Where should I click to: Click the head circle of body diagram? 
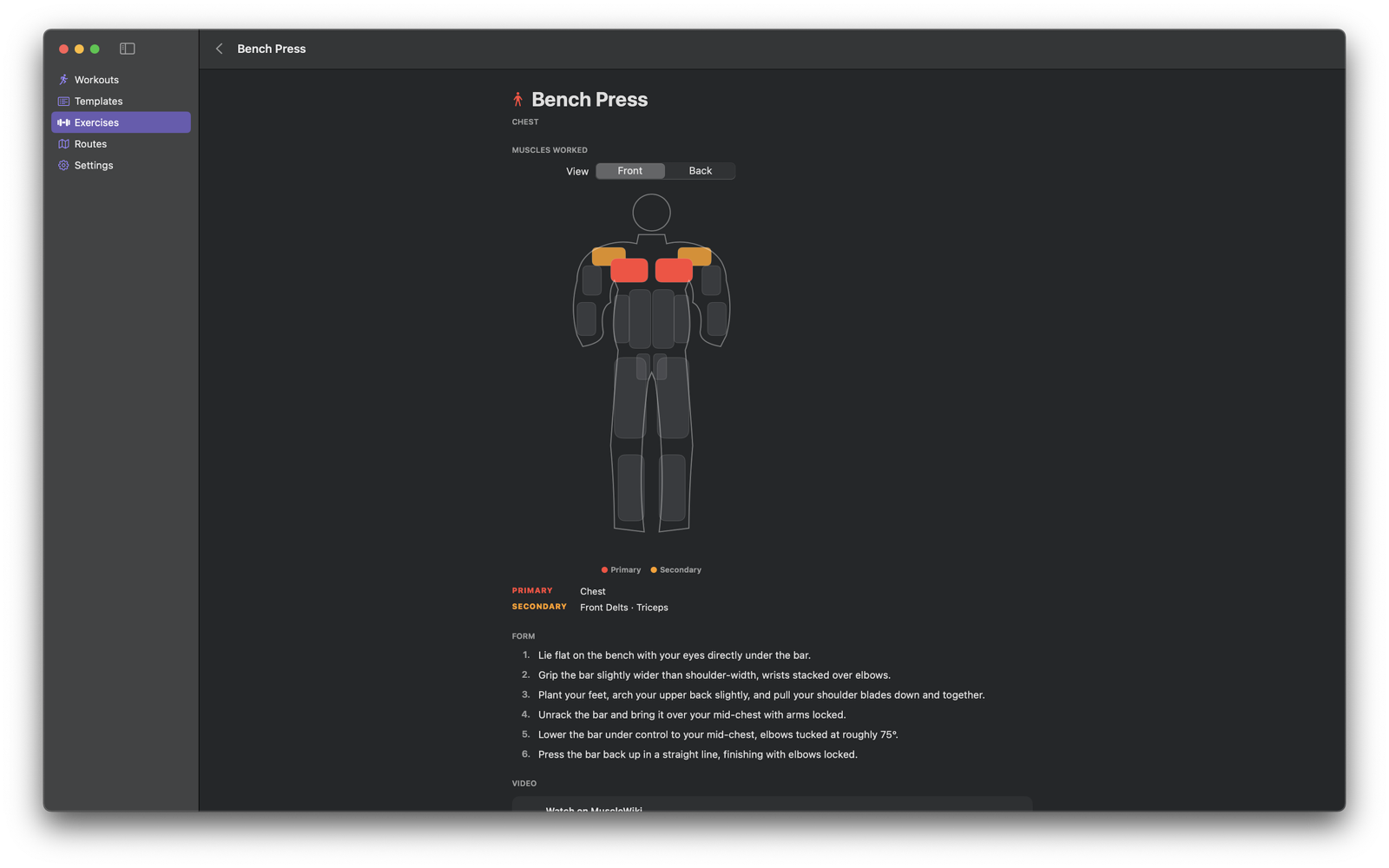coord(651,213)
